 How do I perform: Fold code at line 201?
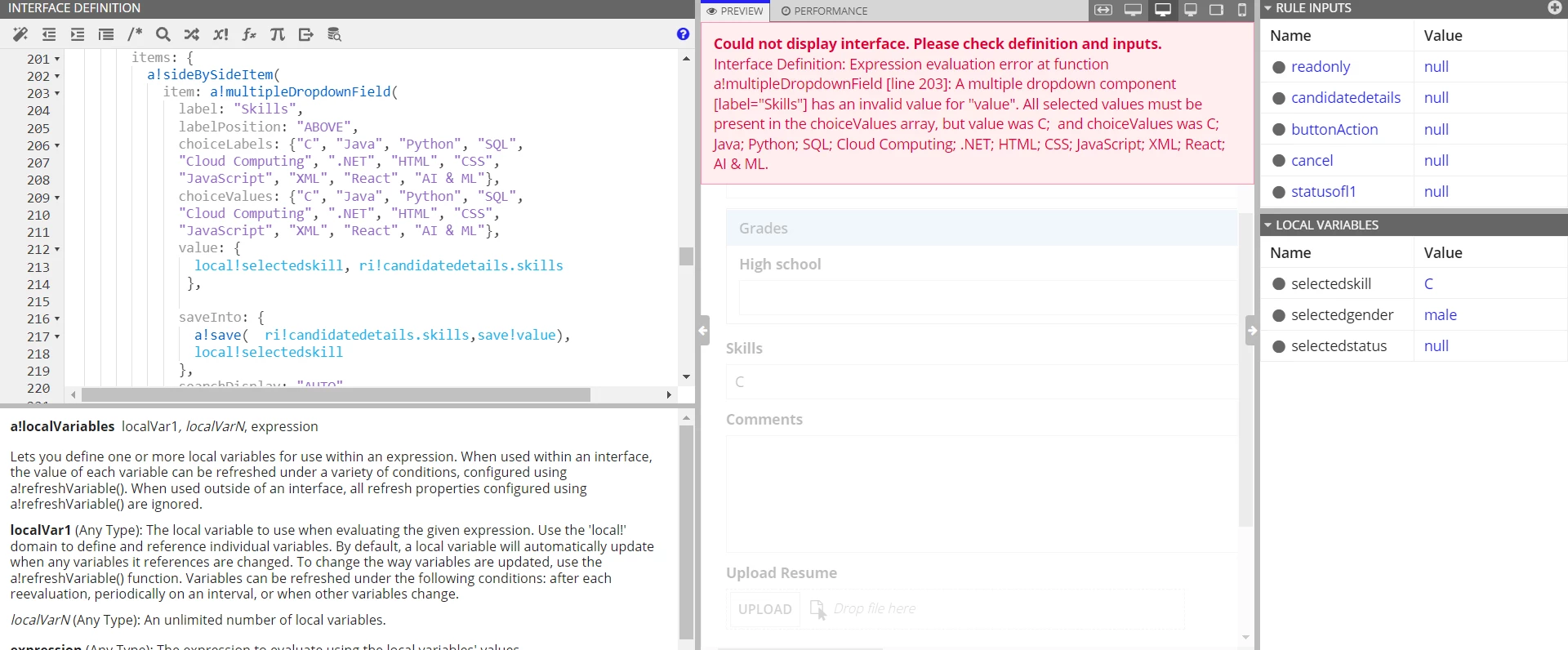click(x=57, y=60)
